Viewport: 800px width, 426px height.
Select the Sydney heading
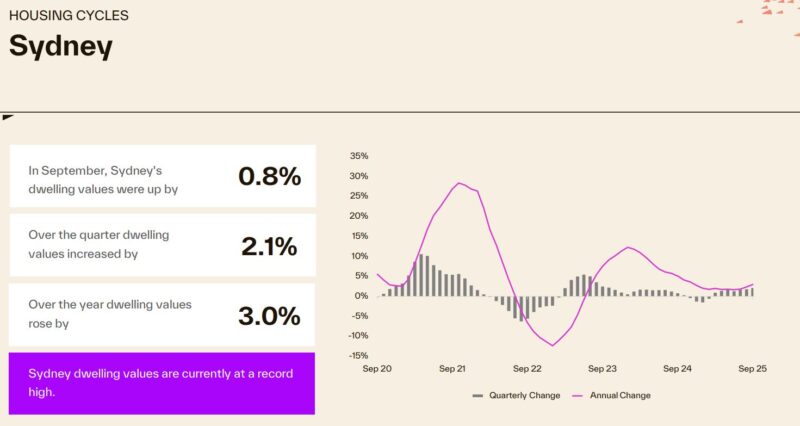click(x=61, y=46)
